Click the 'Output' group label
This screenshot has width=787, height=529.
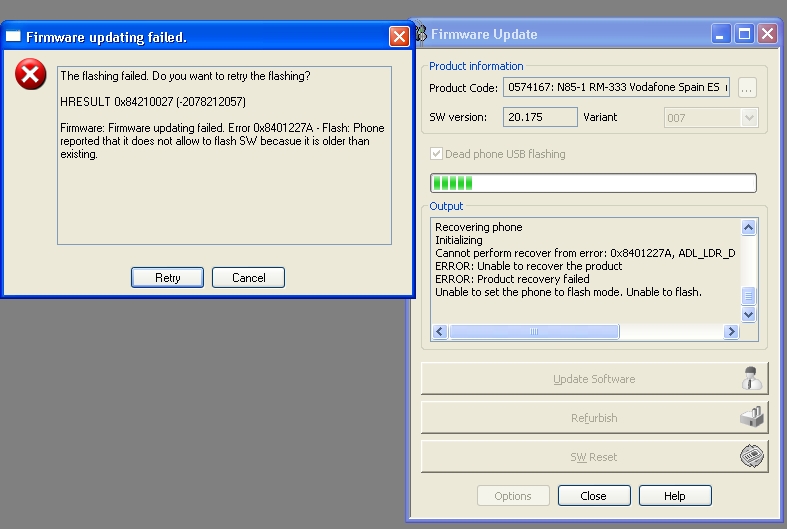click(446, 206)
